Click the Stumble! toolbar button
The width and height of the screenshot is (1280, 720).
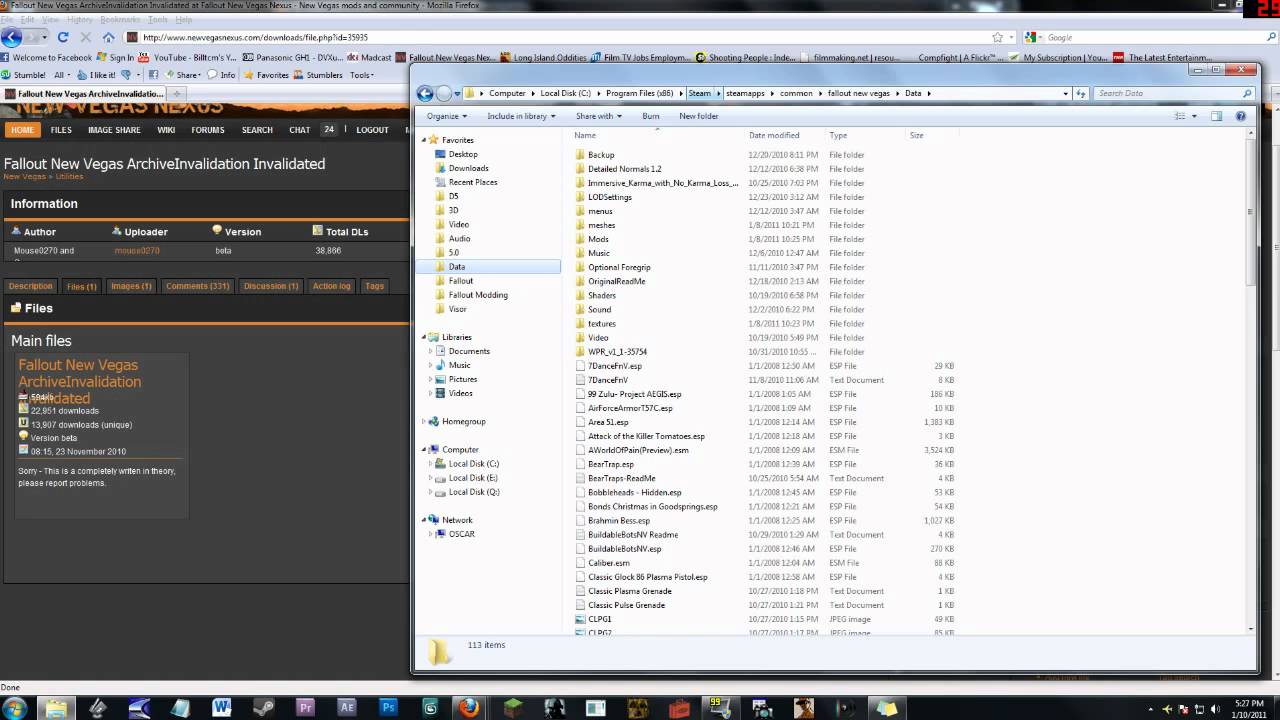(23, 75)
